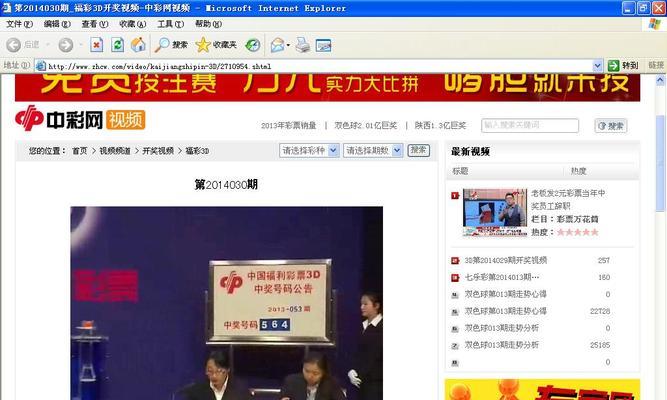This screenshot has width=667, height=400.
Task: Open the 请选择彩种 dropdown
Action: tap(309, 150)
